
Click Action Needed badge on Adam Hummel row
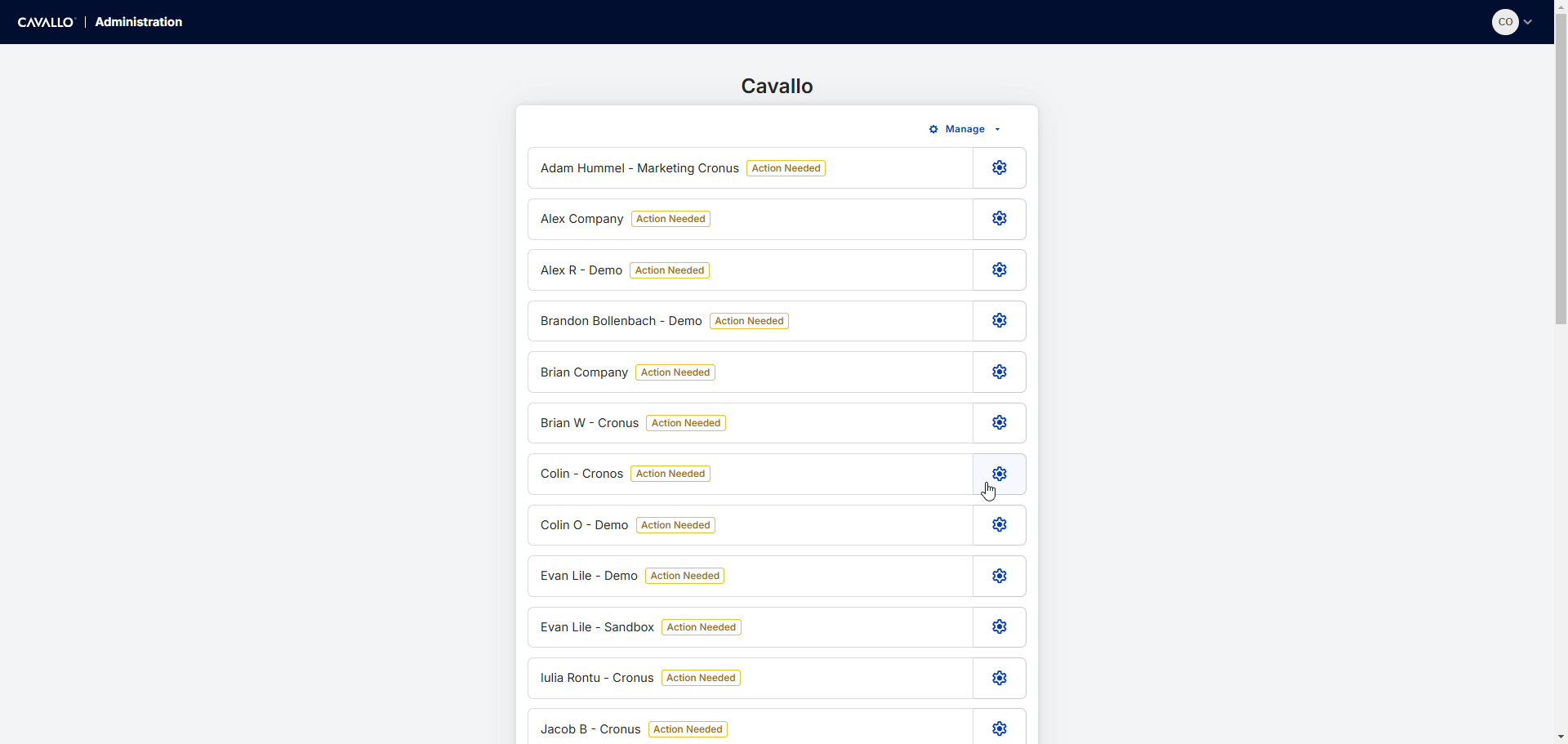[786, 168]
